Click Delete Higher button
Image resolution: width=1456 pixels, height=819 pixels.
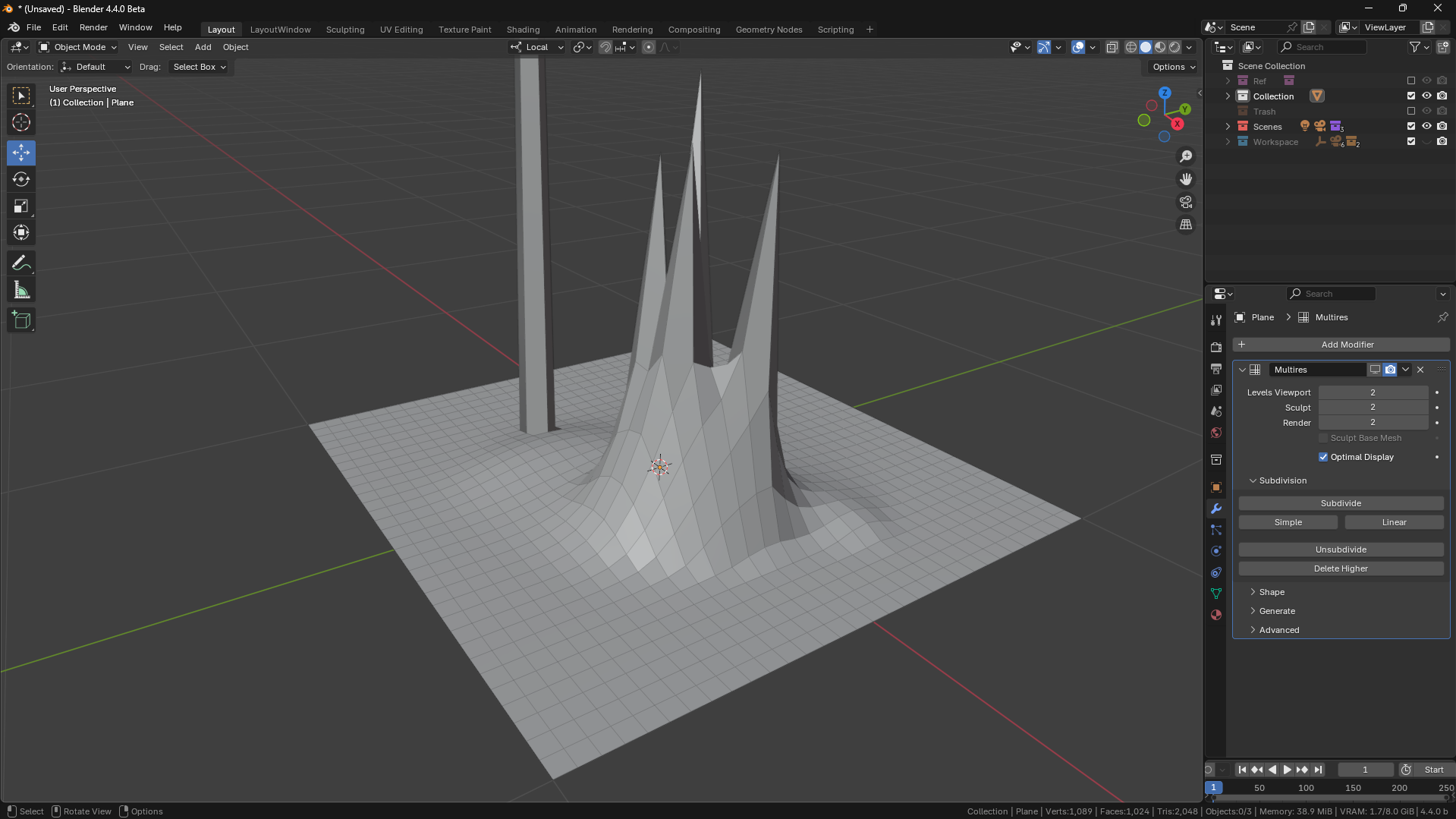tap(1341, 569)
